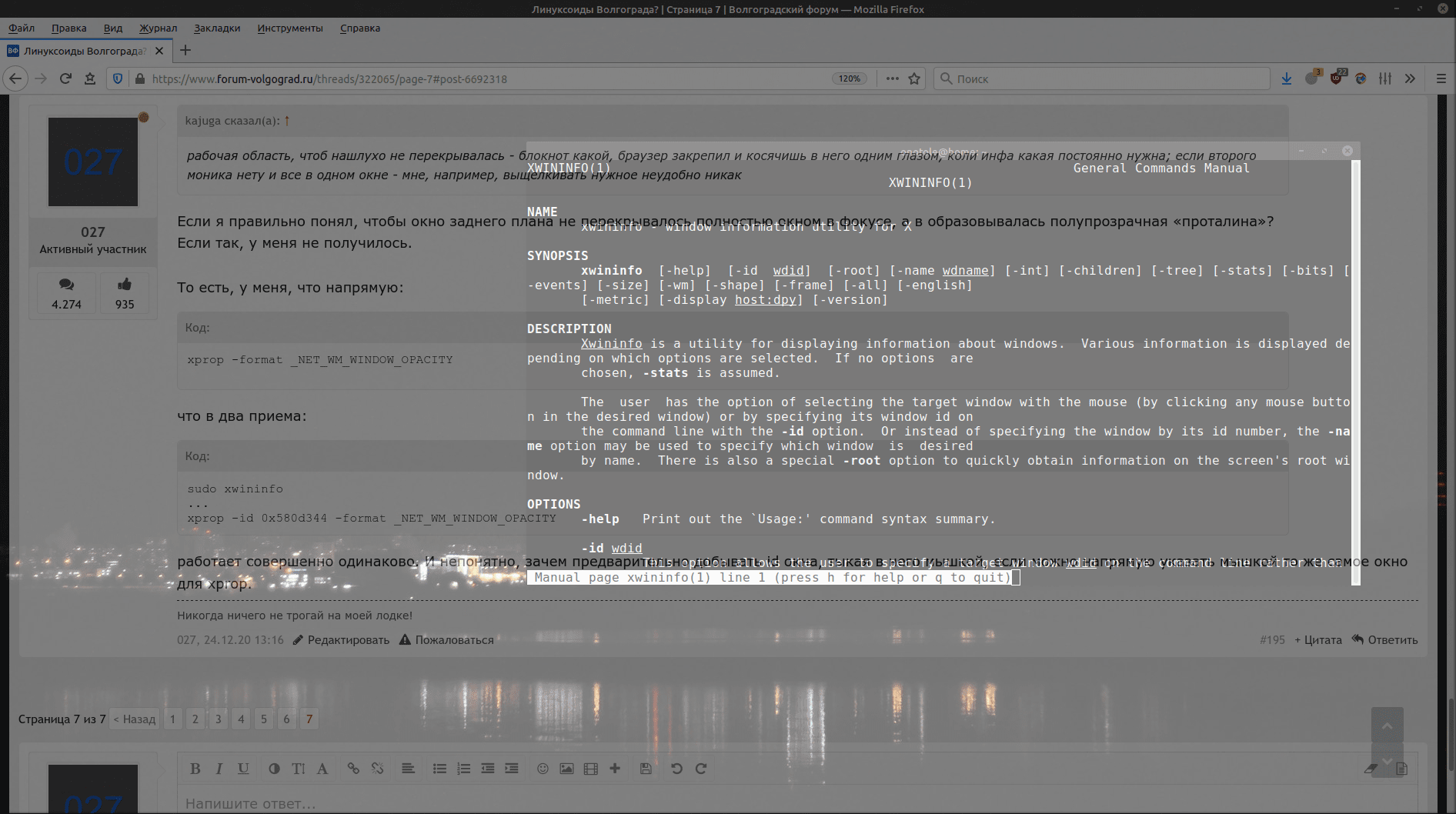Click the smiley emoji icon in editor
1456x814 pixels.
coord(543,769)
